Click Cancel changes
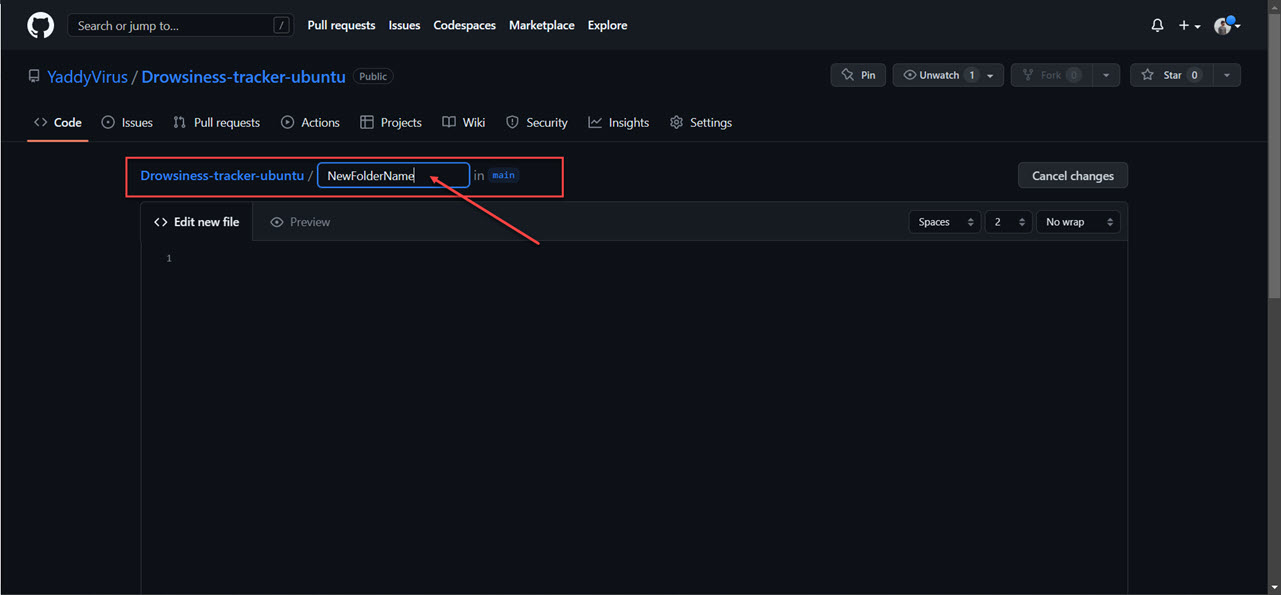The width and height of the screenshot is (1281, 595). (x=1073, y=176)
